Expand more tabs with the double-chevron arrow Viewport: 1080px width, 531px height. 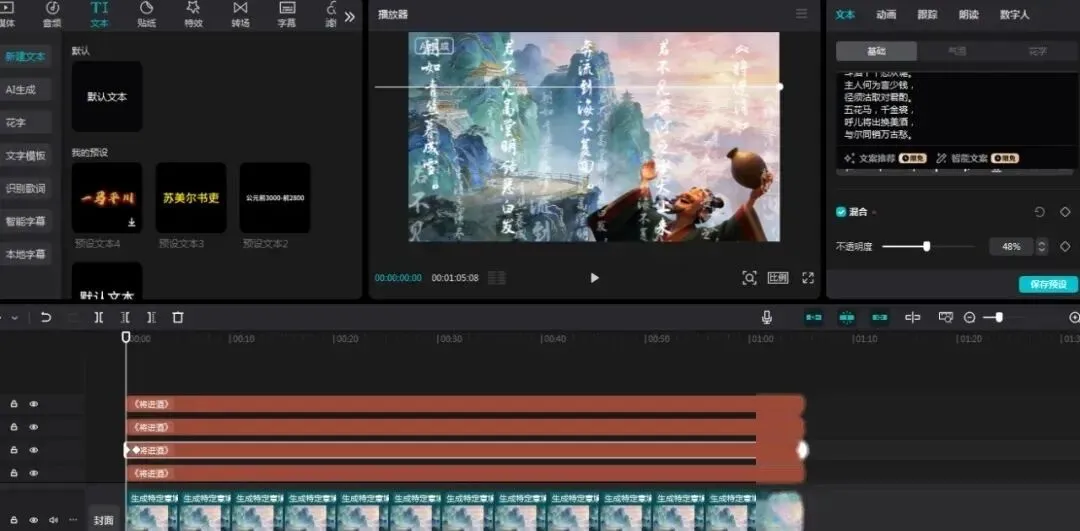[x=350, y=17]
